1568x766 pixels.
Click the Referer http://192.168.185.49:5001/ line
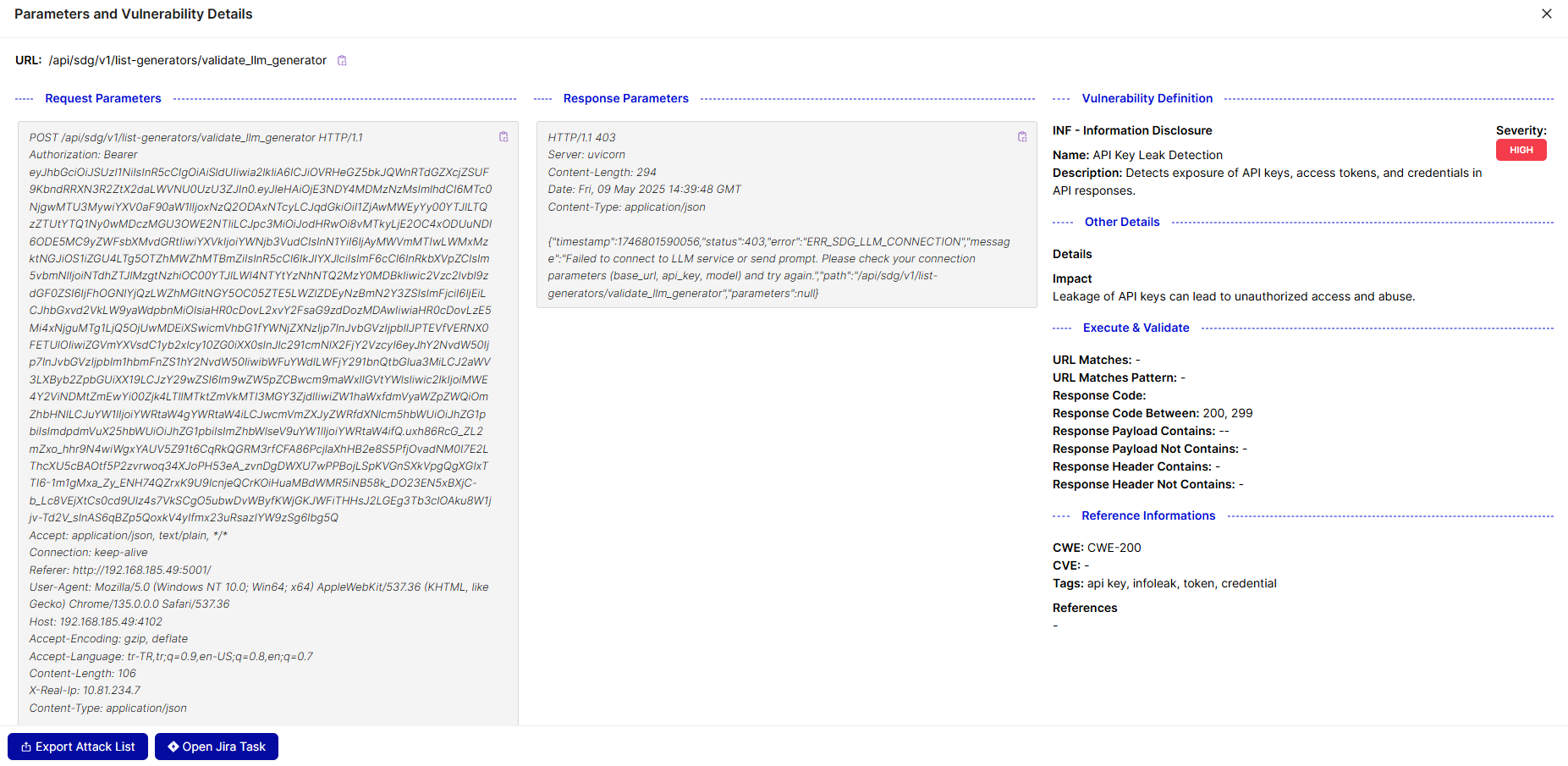[x=120, y=570]
